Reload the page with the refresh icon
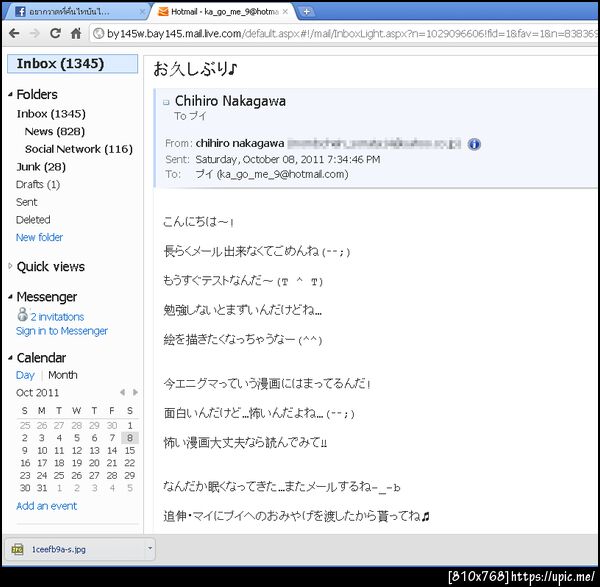 55,34
